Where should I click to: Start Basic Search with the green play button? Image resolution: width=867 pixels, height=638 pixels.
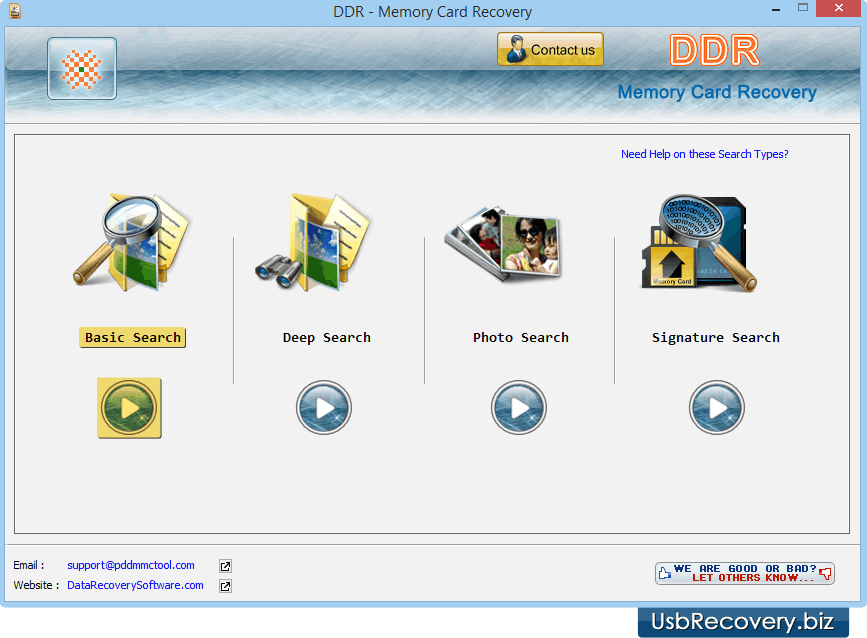point(129,408)
